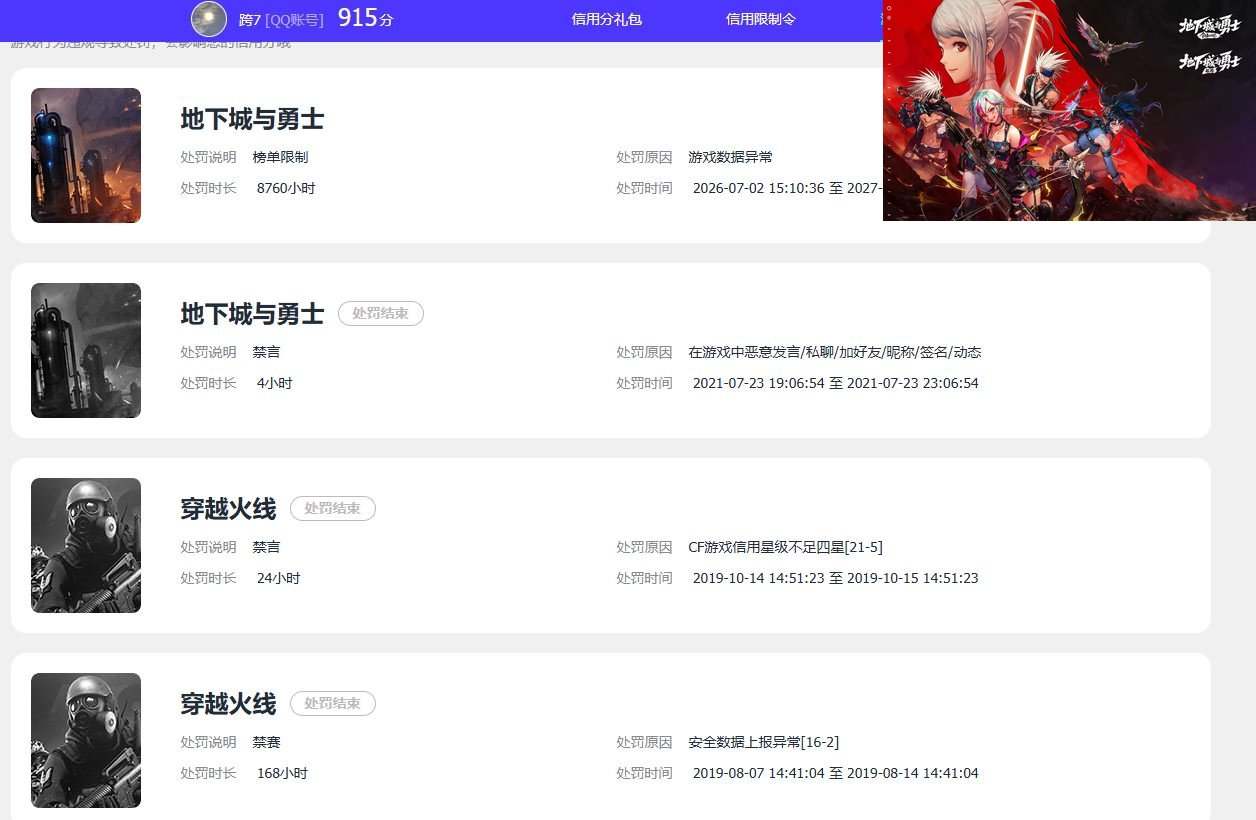Select the 8760小时 duration value
The image size is (1256, 820).
pos(286,188)
